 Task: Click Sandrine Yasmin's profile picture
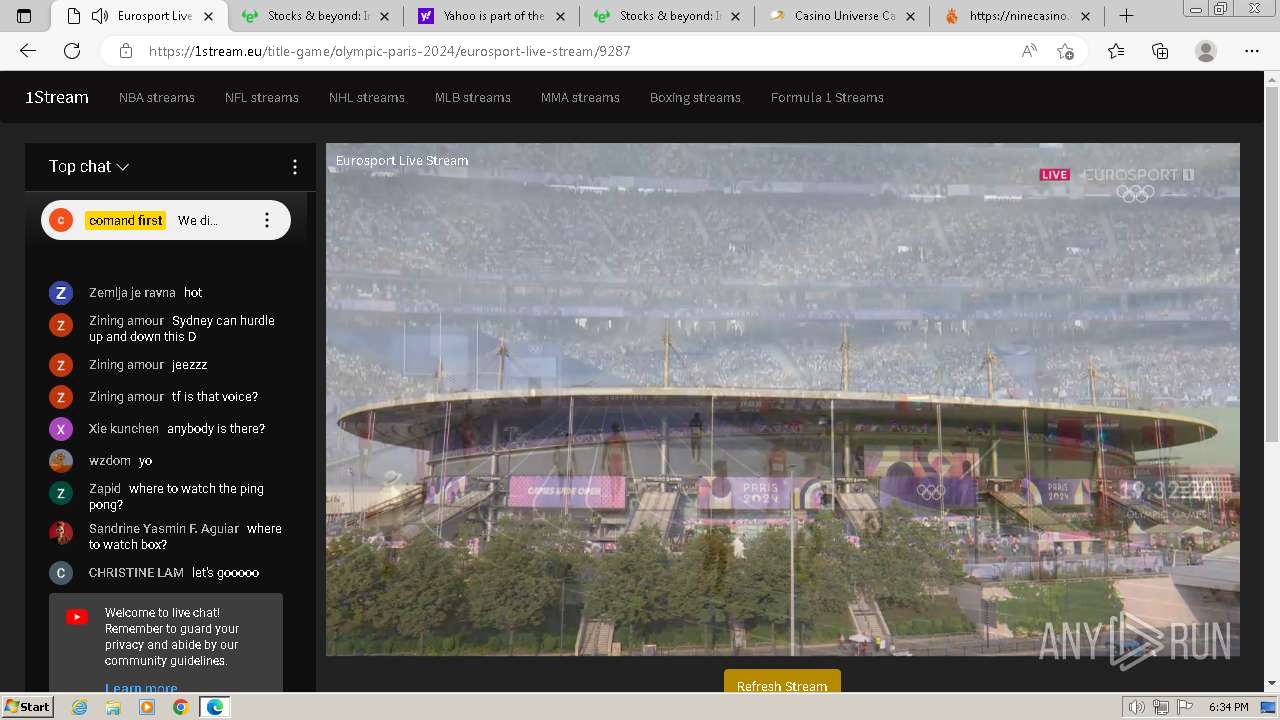[61, 532]
